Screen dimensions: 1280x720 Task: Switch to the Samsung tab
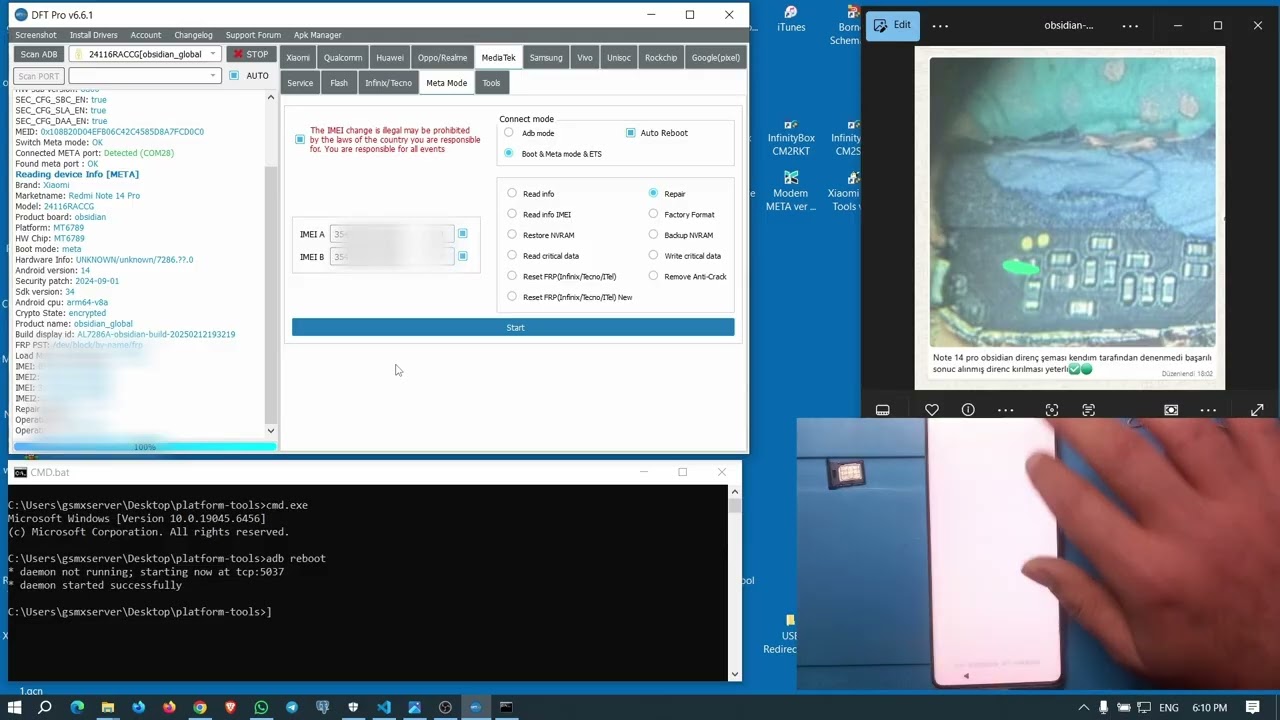[x=546, y=58]
